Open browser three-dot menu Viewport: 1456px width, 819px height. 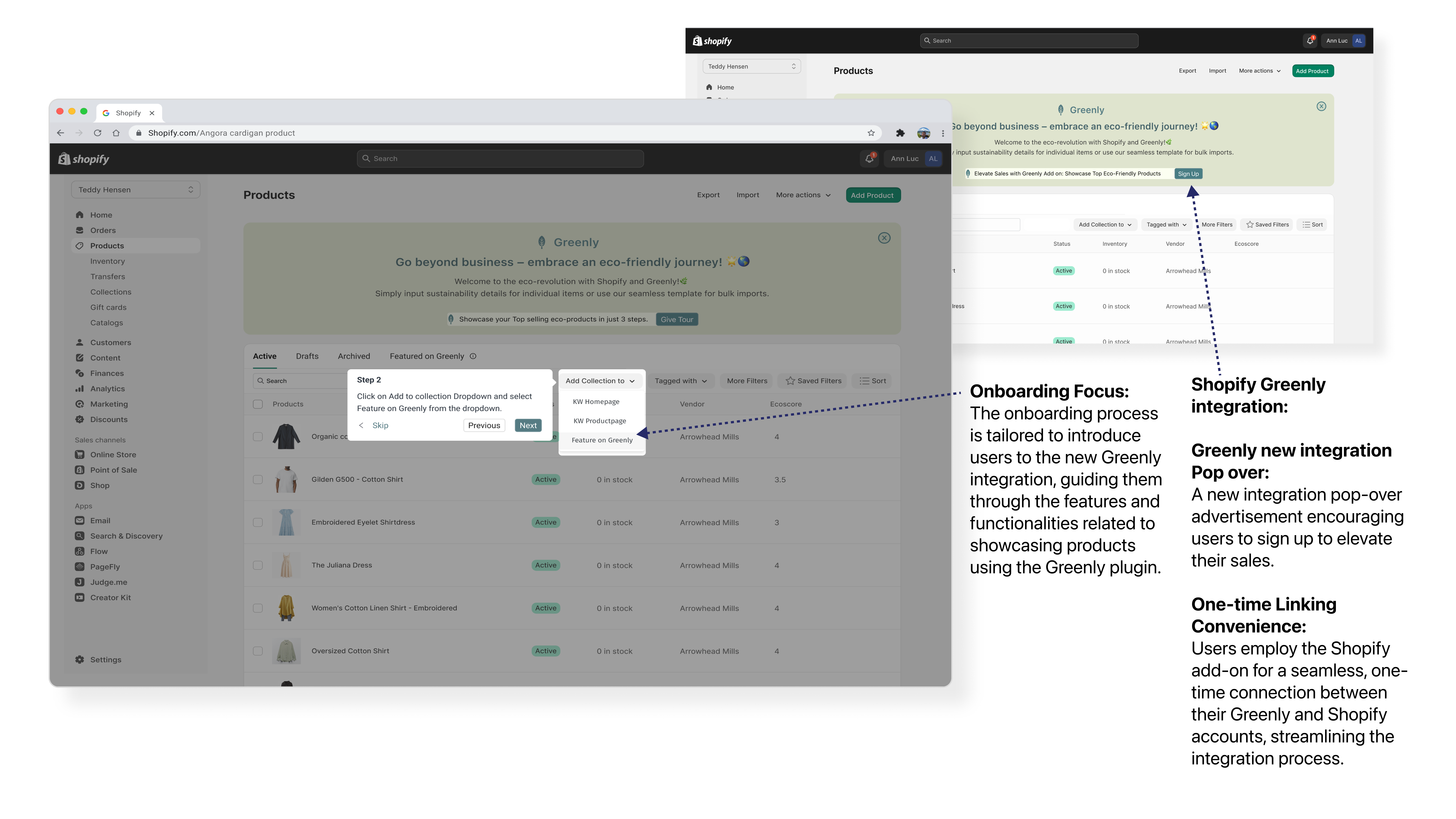point(943,133)
